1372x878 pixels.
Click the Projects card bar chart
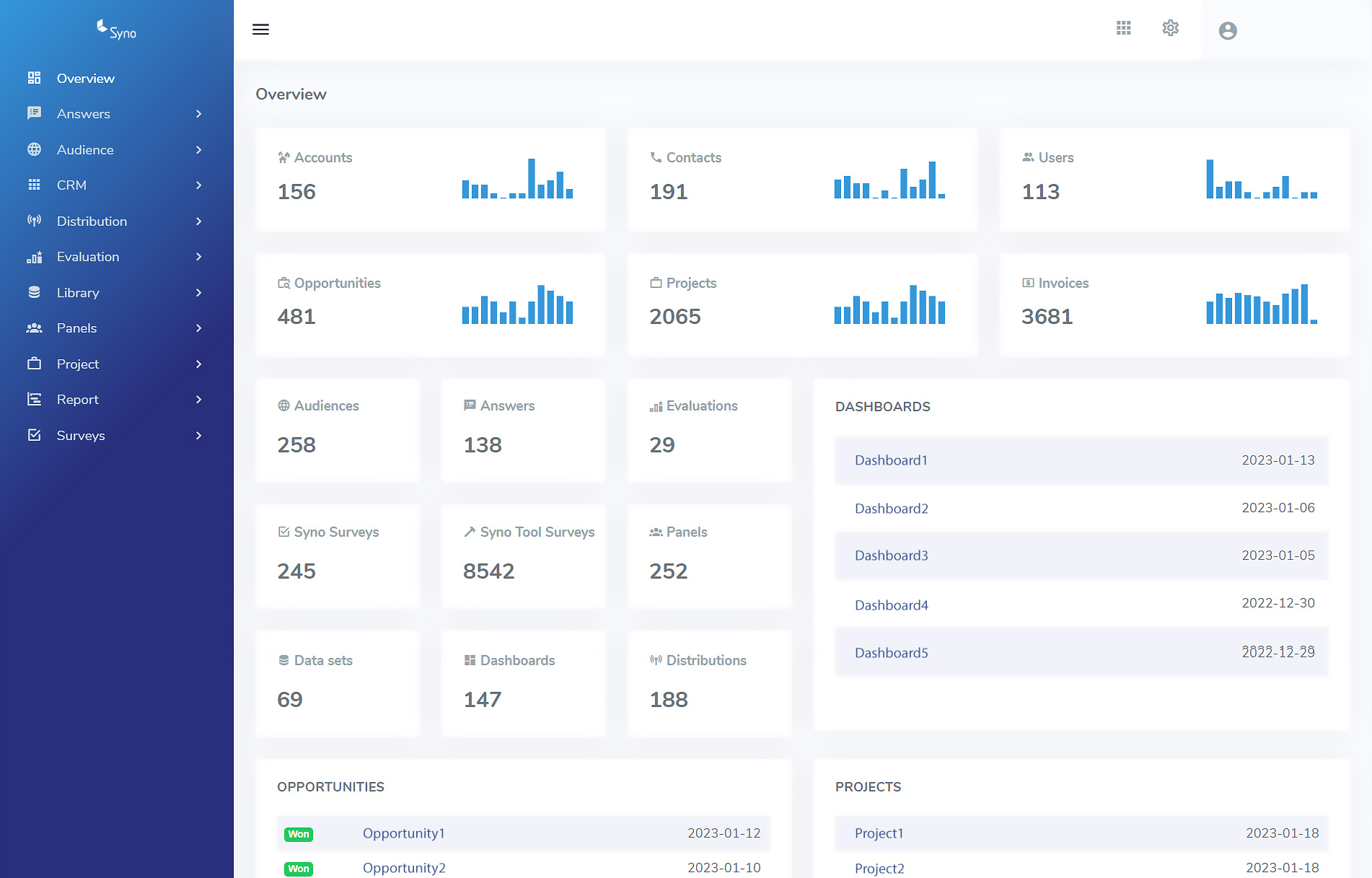(x=889, y=304)
